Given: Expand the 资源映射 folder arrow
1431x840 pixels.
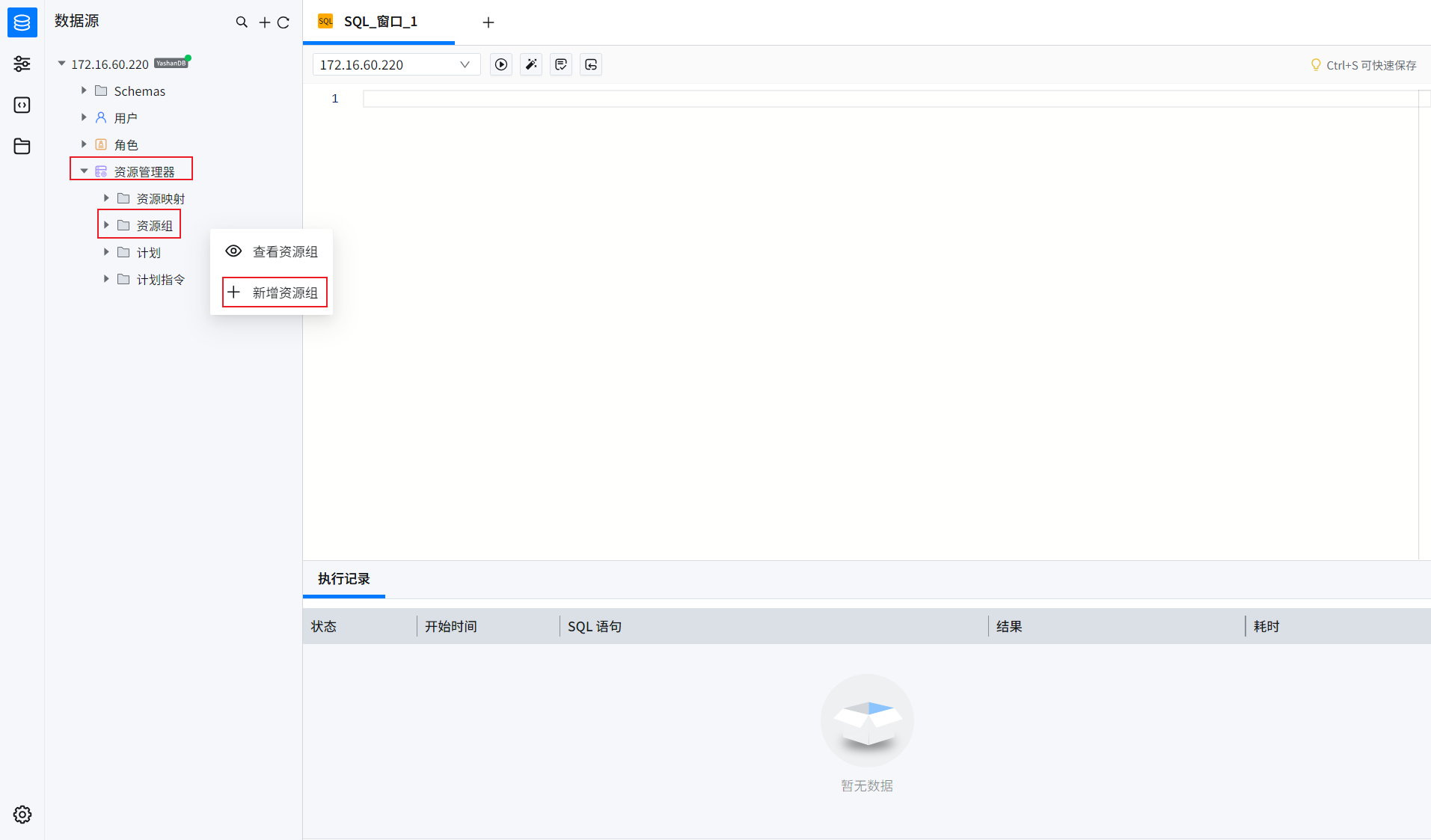Looking at the screenshot, I should 106,198.
